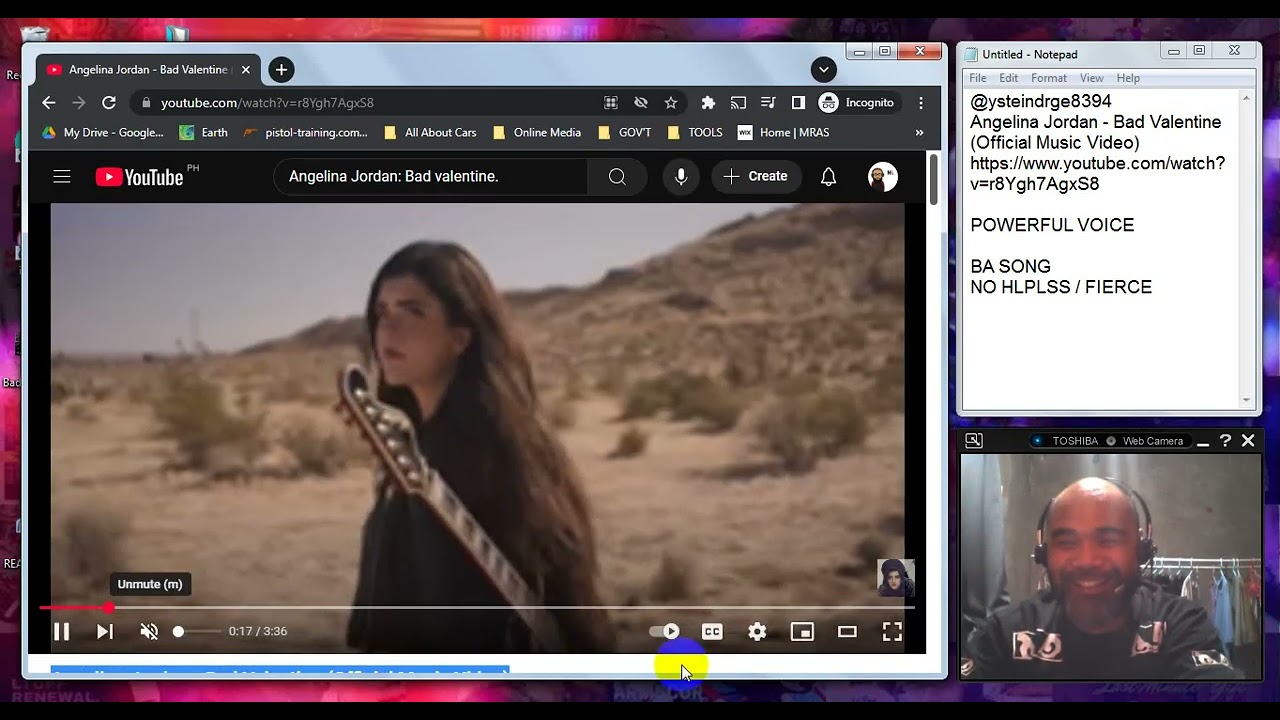Bookmark this page with the star icon
1280x720 pixels.
(671, 102)
